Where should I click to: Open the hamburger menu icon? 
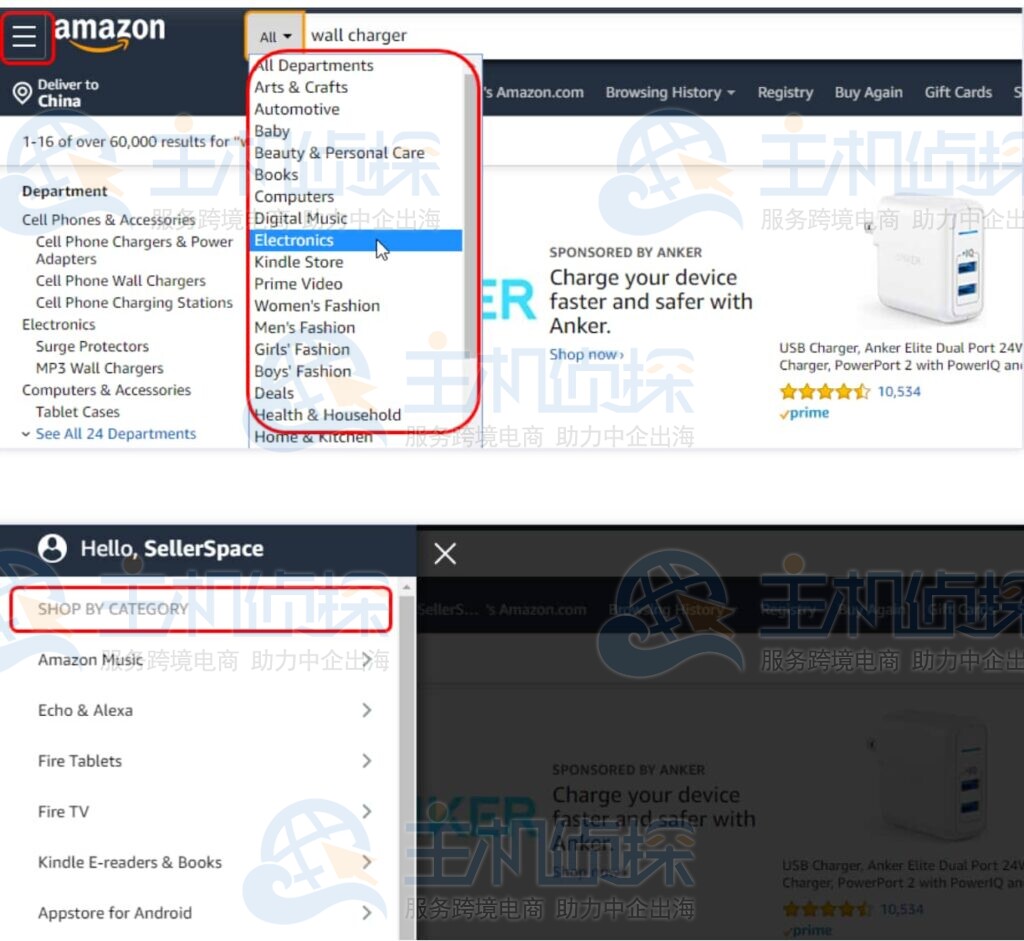(24, 36)
